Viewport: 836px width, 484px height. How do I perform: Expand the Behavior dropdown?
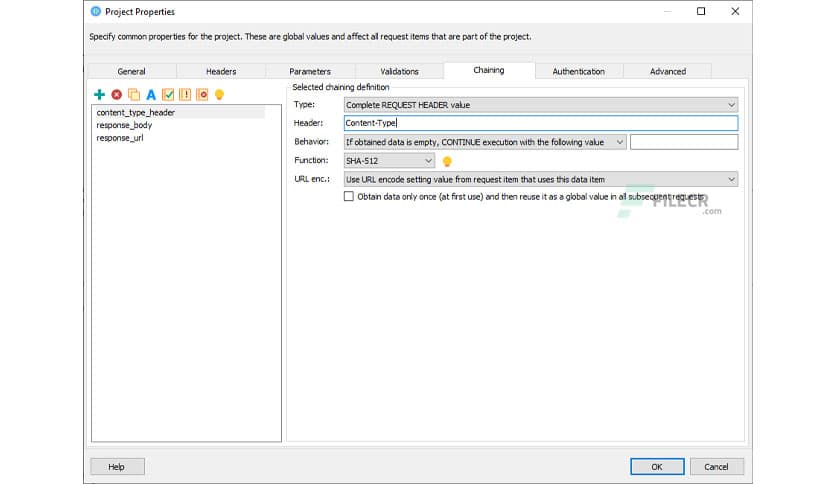tap(485, 142)
